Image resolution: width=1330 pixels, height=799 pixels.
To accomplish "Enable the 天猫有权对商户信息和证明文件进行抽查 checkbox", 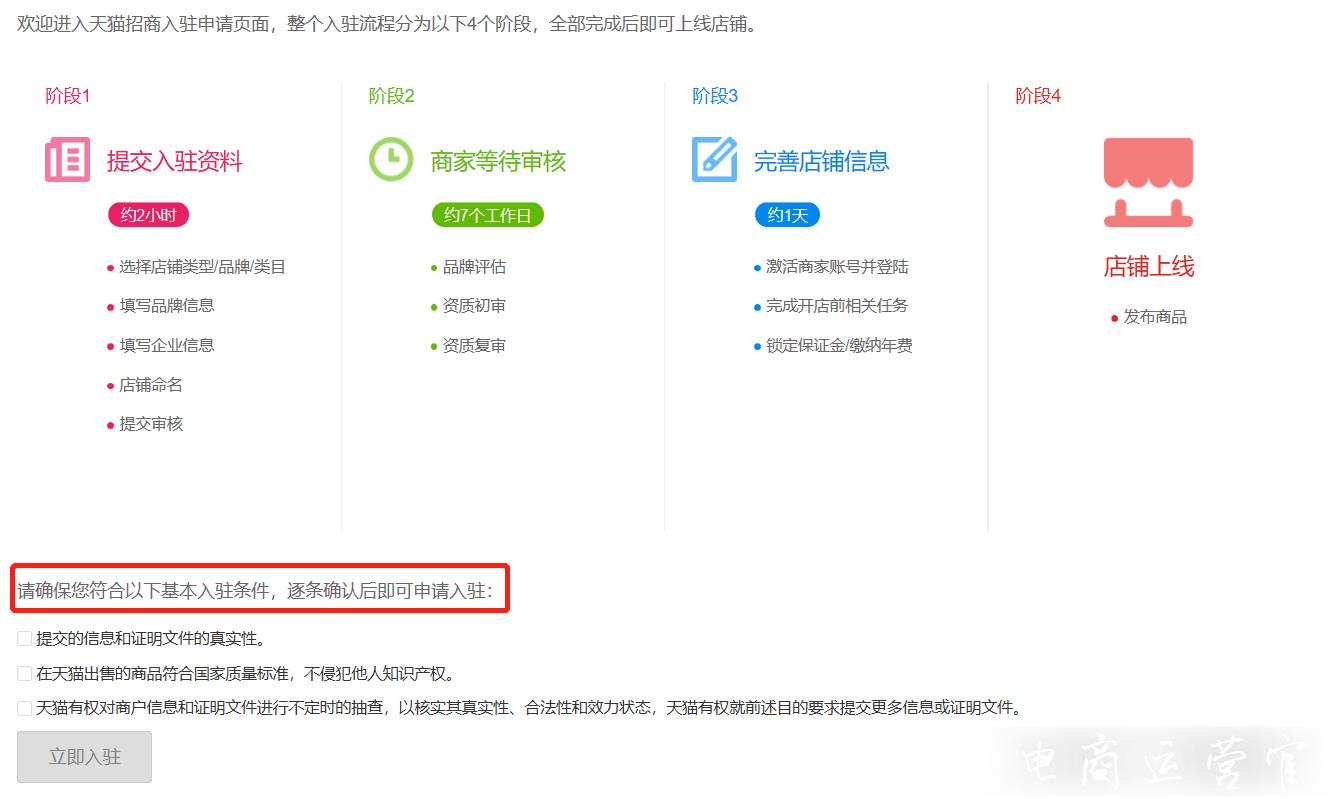I will click(24, 708).
